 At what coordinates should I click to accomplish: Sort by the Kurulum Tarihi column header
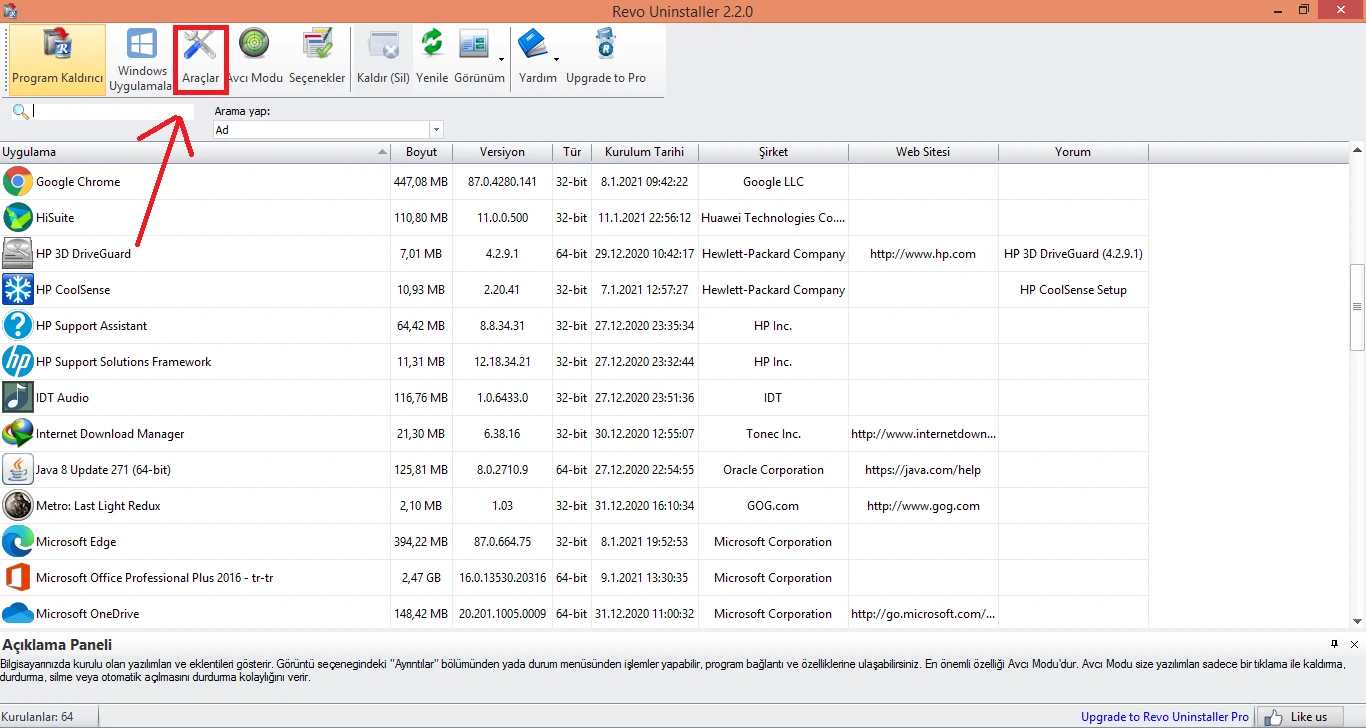[x=645, y=152]
